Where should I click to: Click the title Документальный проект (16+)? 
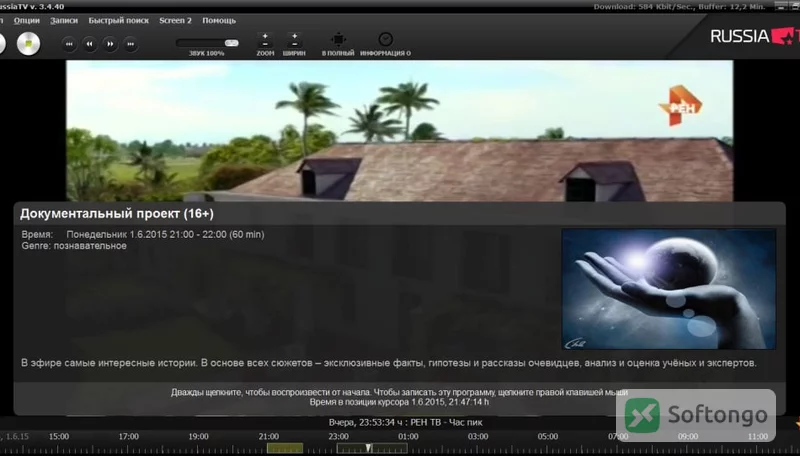[117, 214]
